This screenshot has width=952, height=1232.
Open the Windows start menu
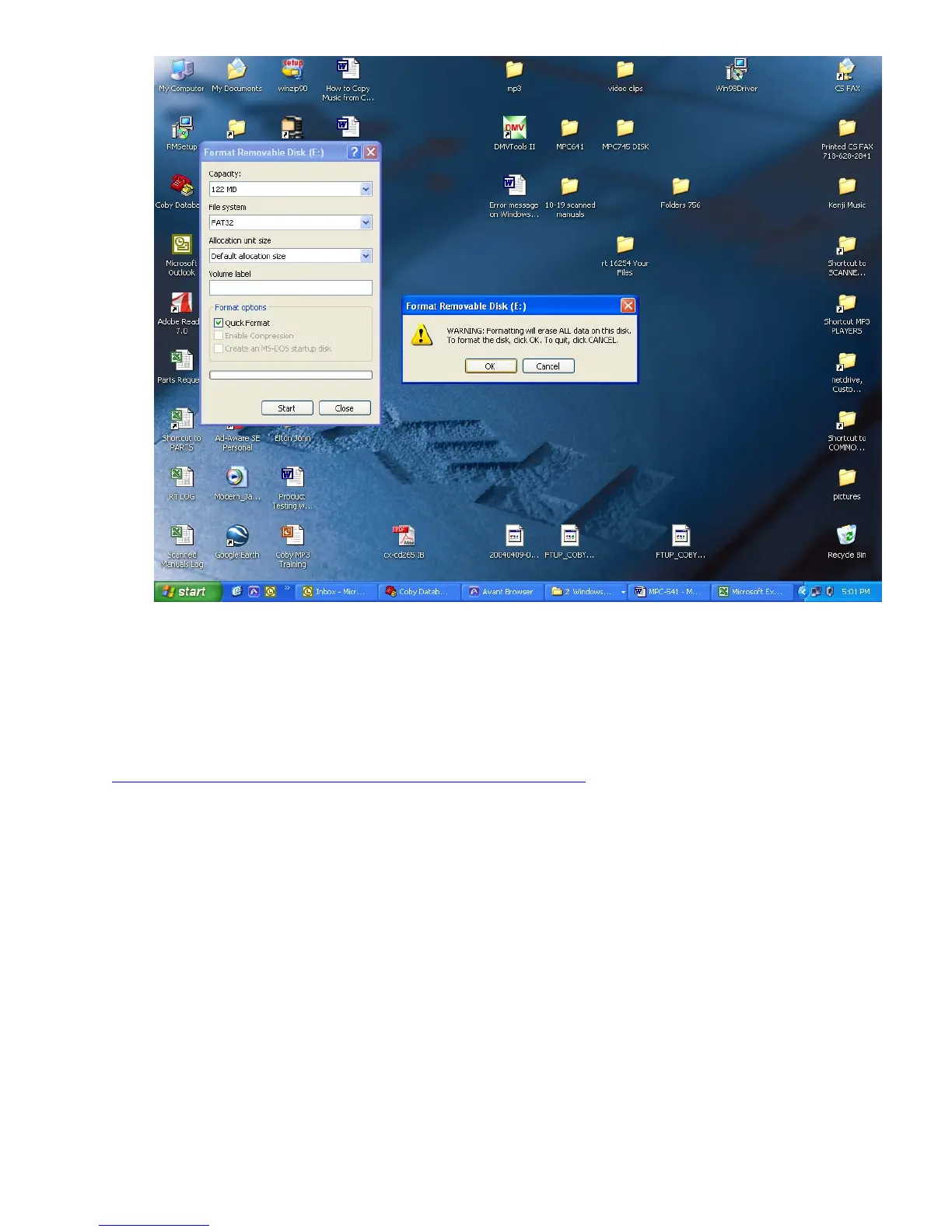pos(187,592)
